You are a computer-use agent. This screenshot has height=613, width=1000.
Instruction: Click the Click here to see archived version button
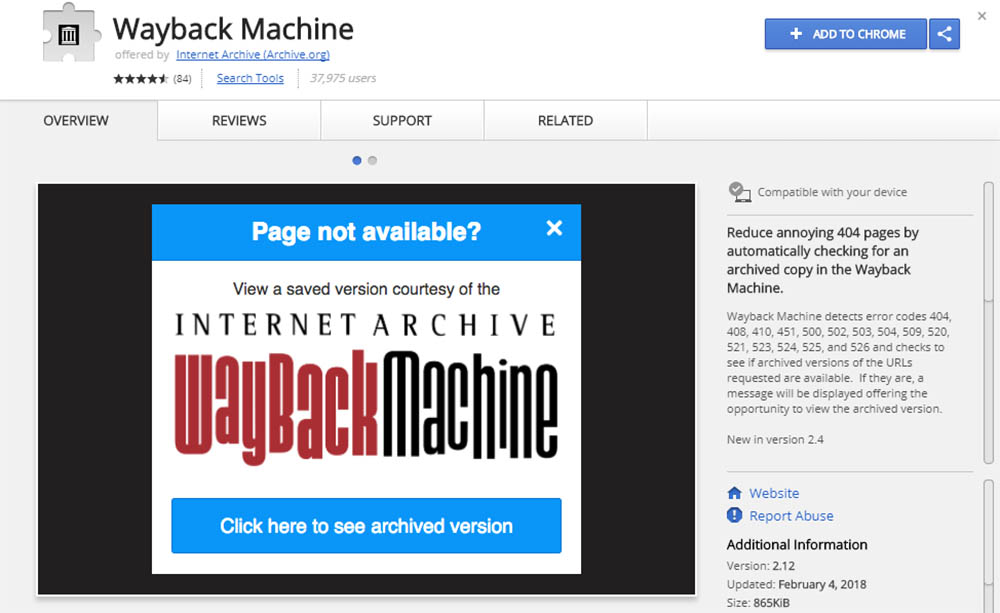pos(366,526)
